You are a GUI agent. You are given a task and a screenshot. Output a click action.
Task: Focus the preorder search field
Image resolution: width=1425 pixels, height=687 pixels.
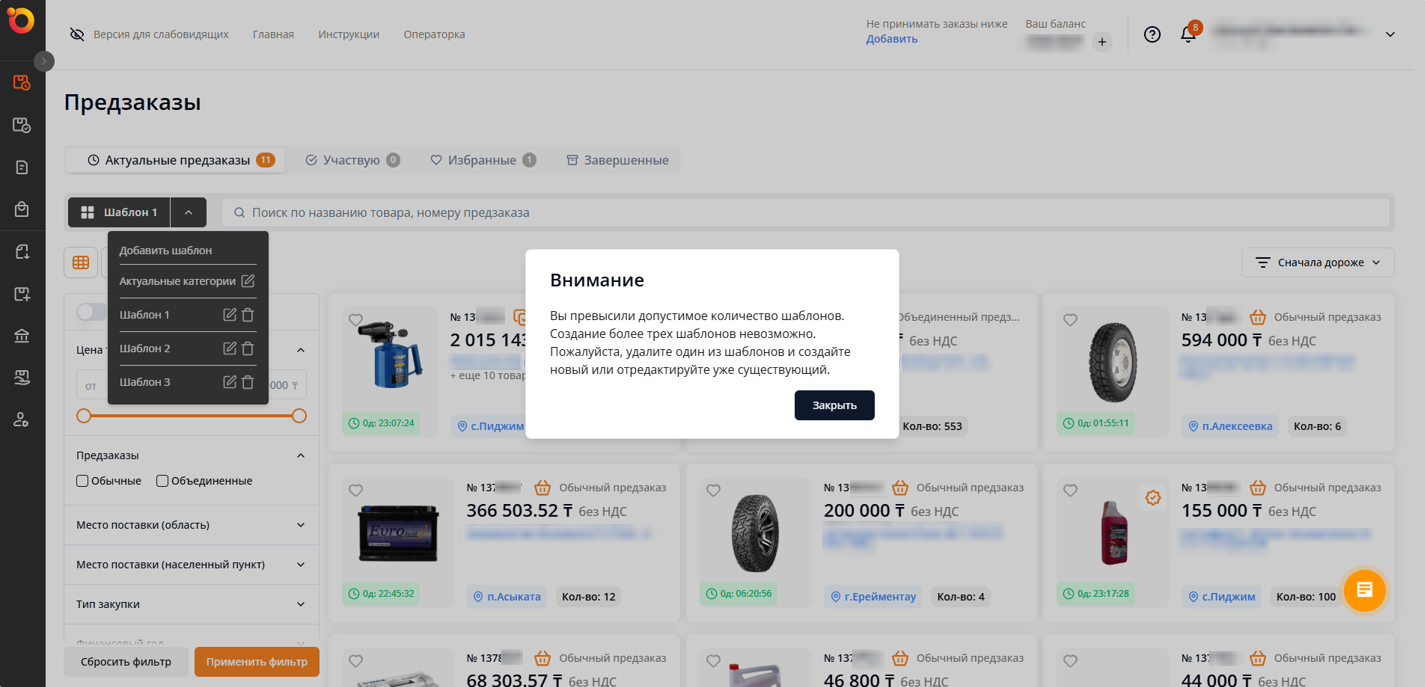coord(806,212)
